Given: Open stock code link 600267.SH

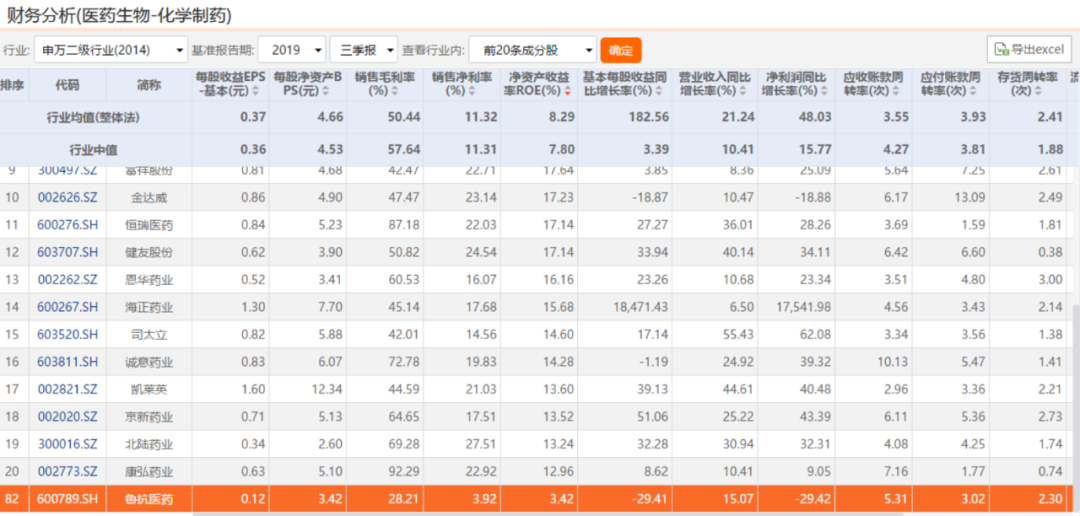Looking at the screenshot, I should pos(68,307).
